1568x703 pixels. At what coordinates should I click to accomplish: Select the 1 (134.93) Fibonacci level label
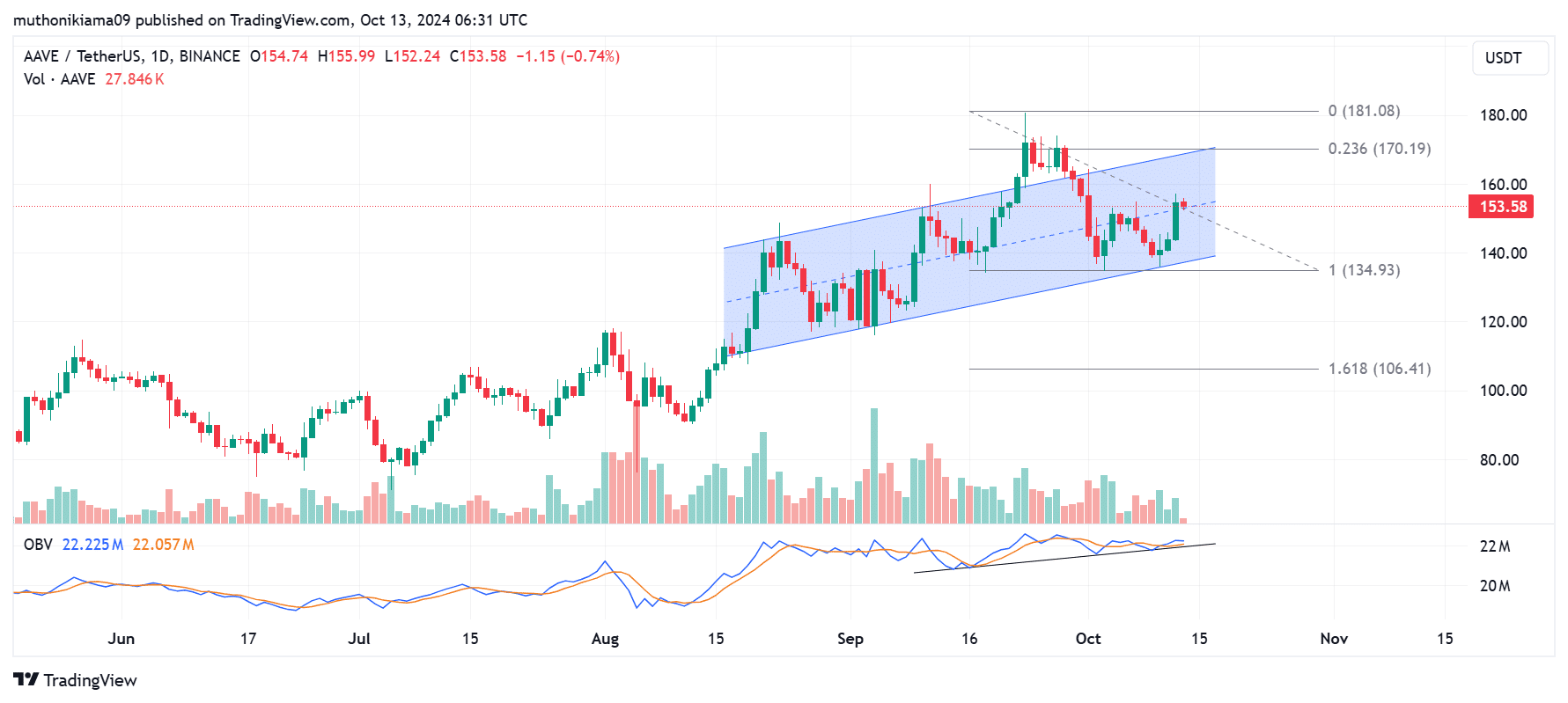click(1364, 270)
